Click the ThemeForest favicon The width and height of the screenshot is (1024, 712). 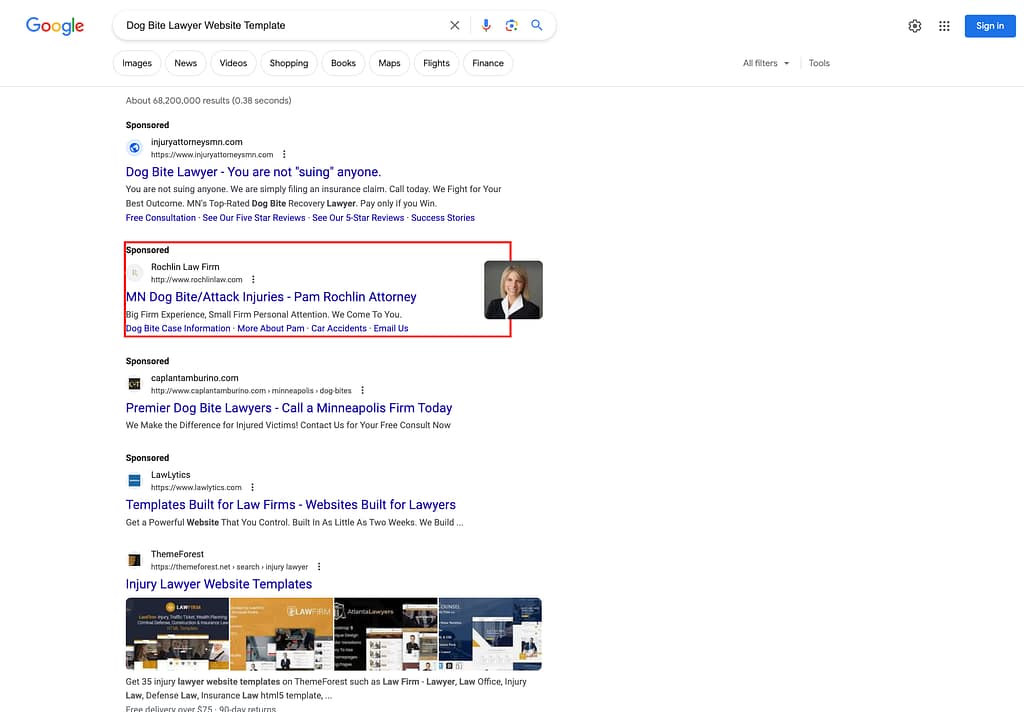[135, 560]
